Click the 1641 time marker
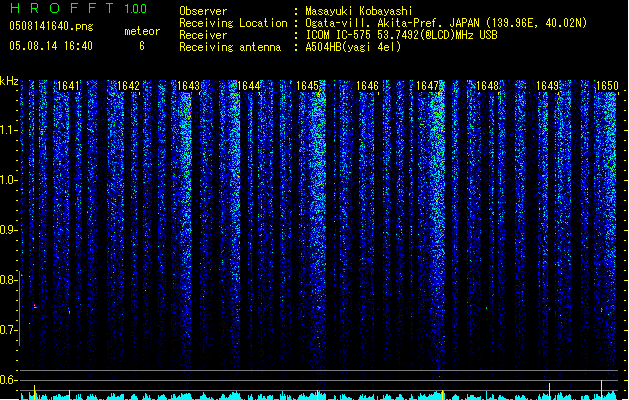 click(68, 86)
